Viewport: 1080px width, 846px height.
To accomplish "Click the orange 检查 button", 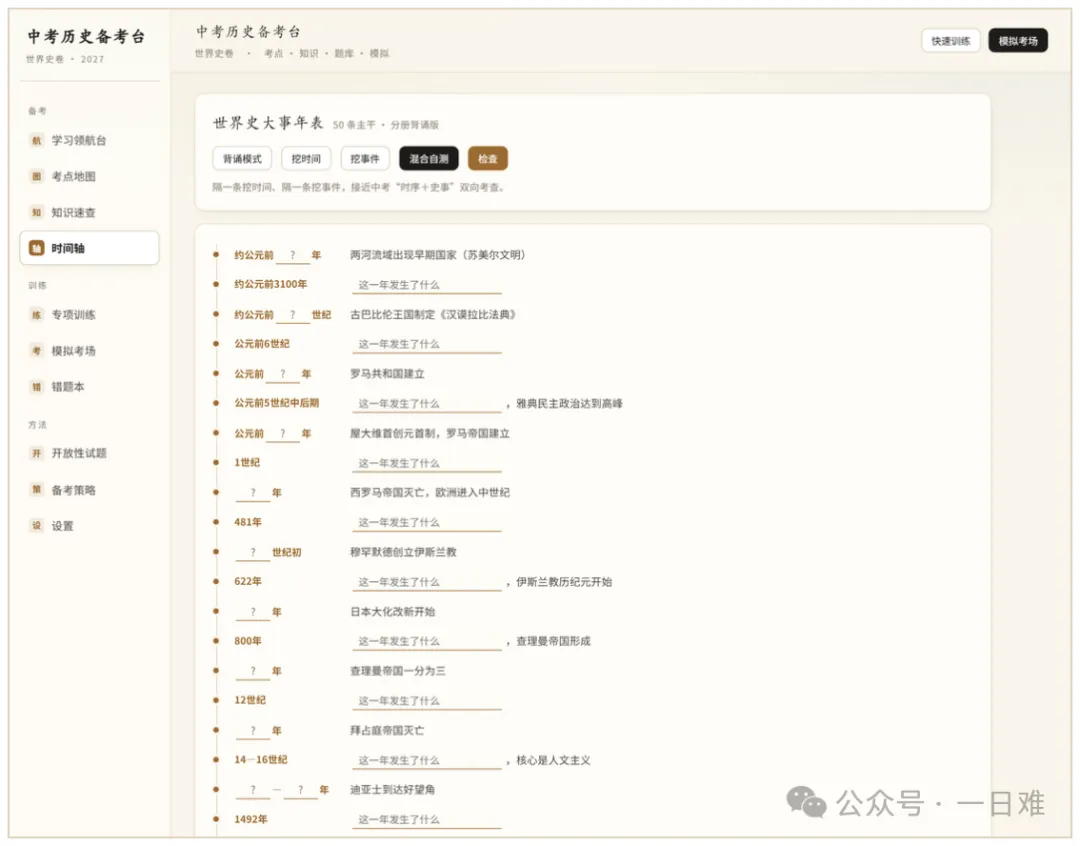I will 488,158.
